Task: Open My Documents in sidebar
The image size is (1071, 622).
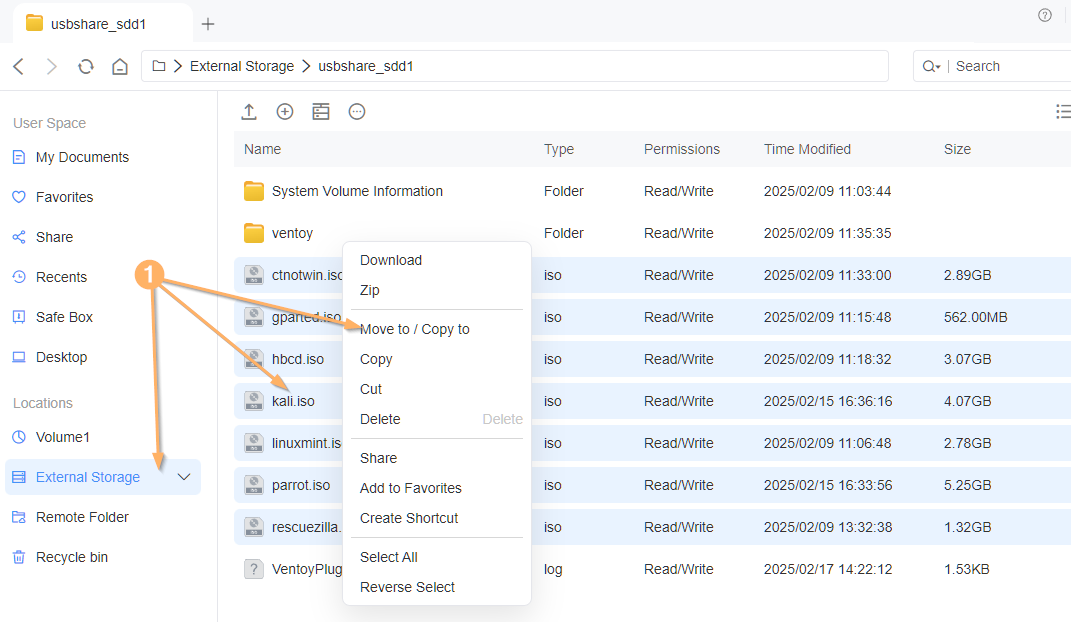Action: (82, 157)
